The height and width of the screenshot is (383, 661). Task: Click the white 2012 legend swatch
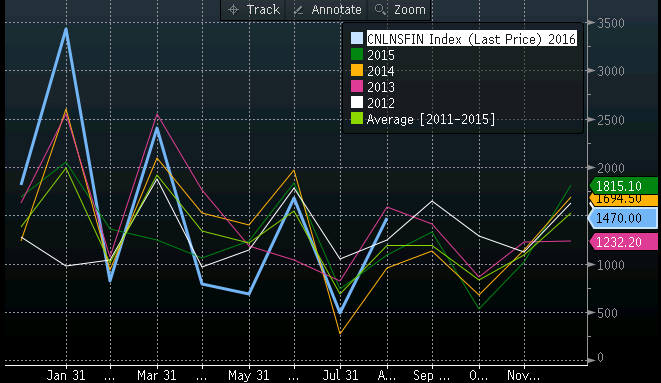point(357,102)
